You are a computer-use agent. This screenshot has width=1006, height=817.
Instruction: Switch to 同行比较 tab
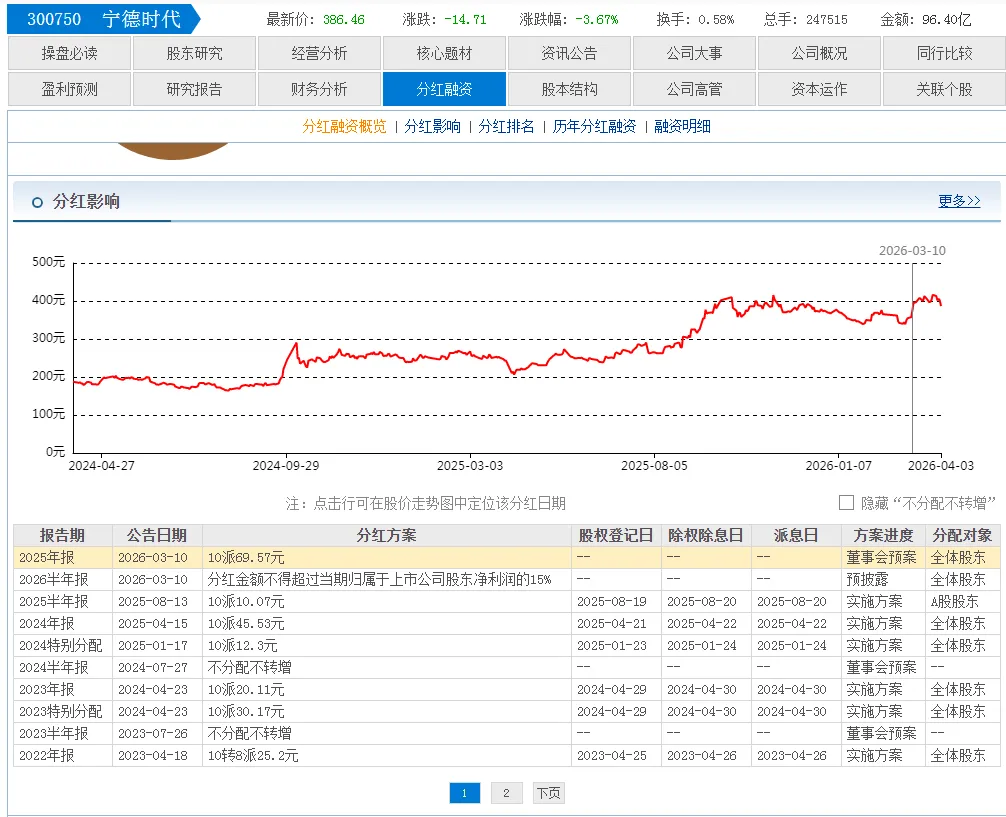point(945,53)
